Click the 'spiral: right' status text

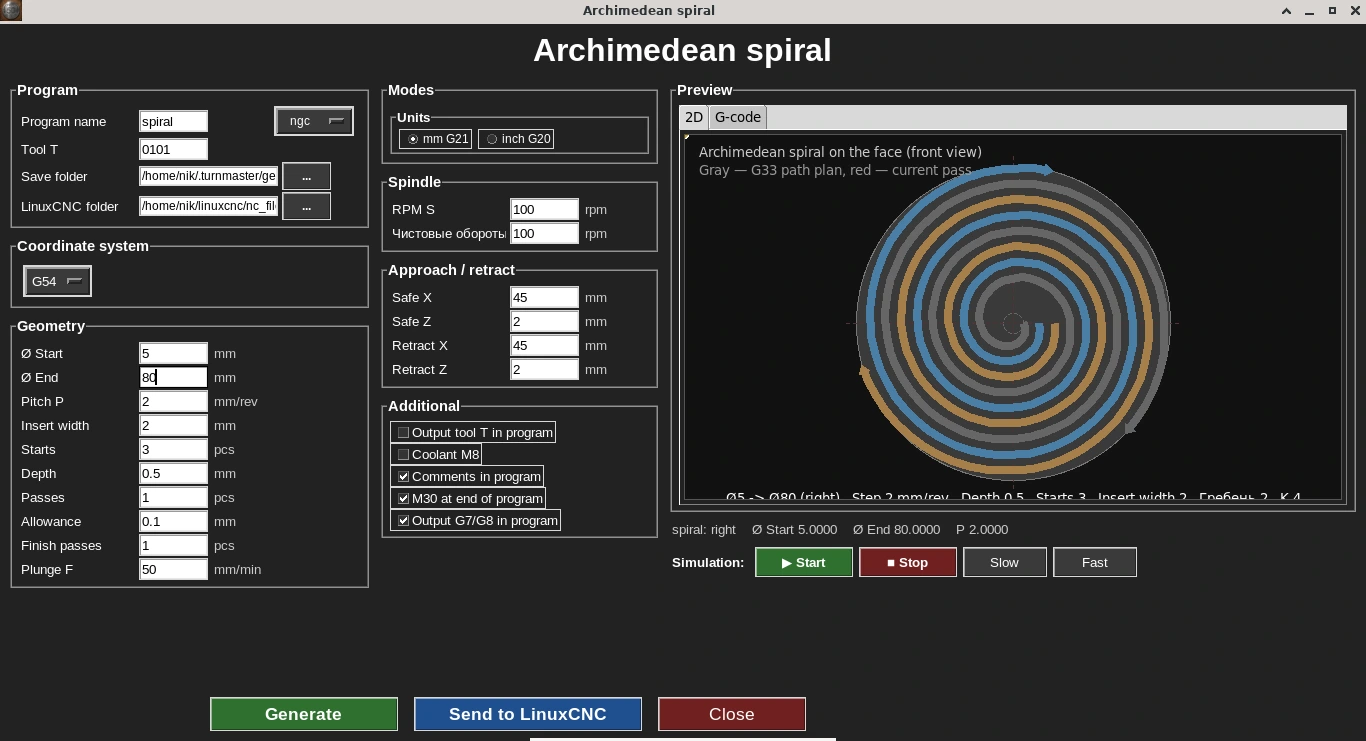(x=704, y=529)
